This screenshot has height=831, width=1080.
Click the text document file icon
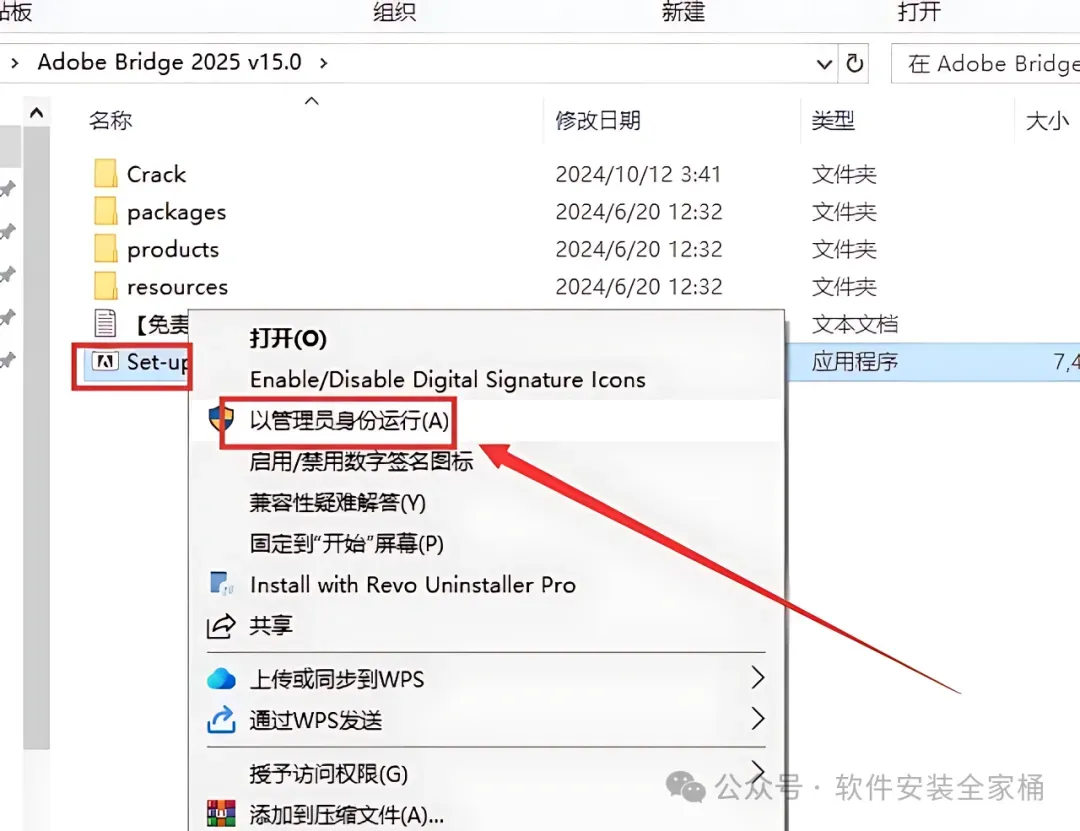105,323
